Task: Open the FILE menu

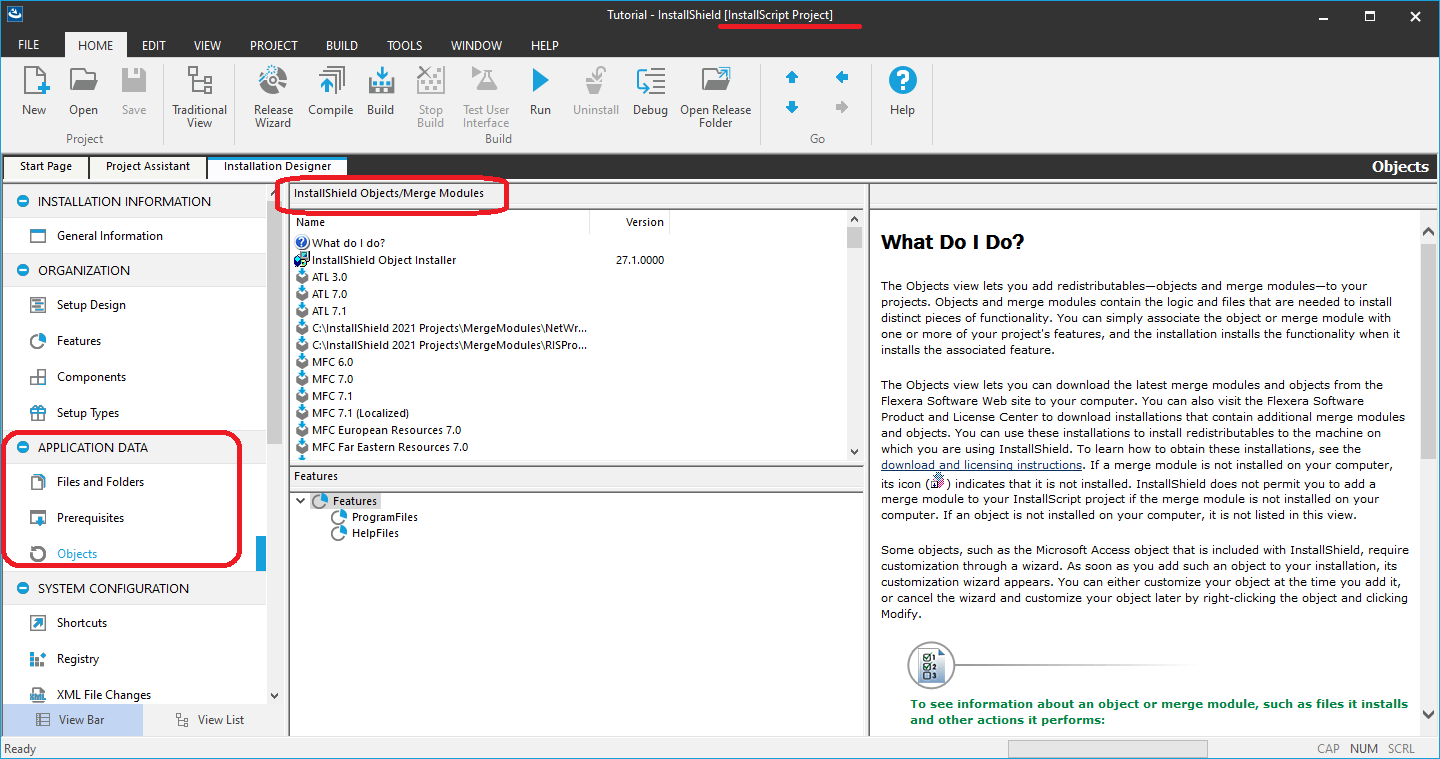Action: click(x=29, y=45)
